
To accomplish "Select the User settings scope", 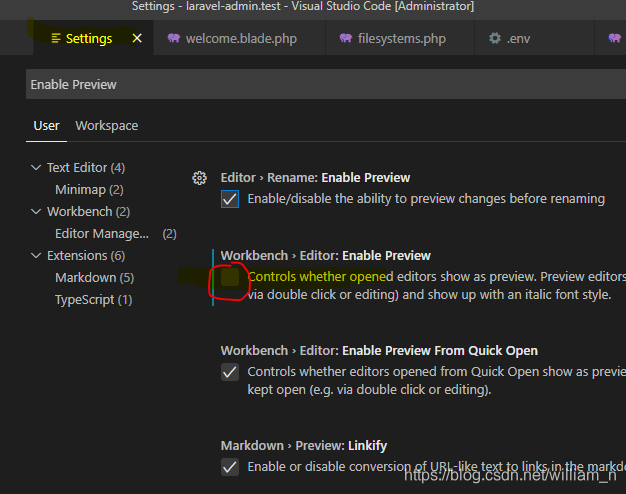I will (x=46, y=126).
